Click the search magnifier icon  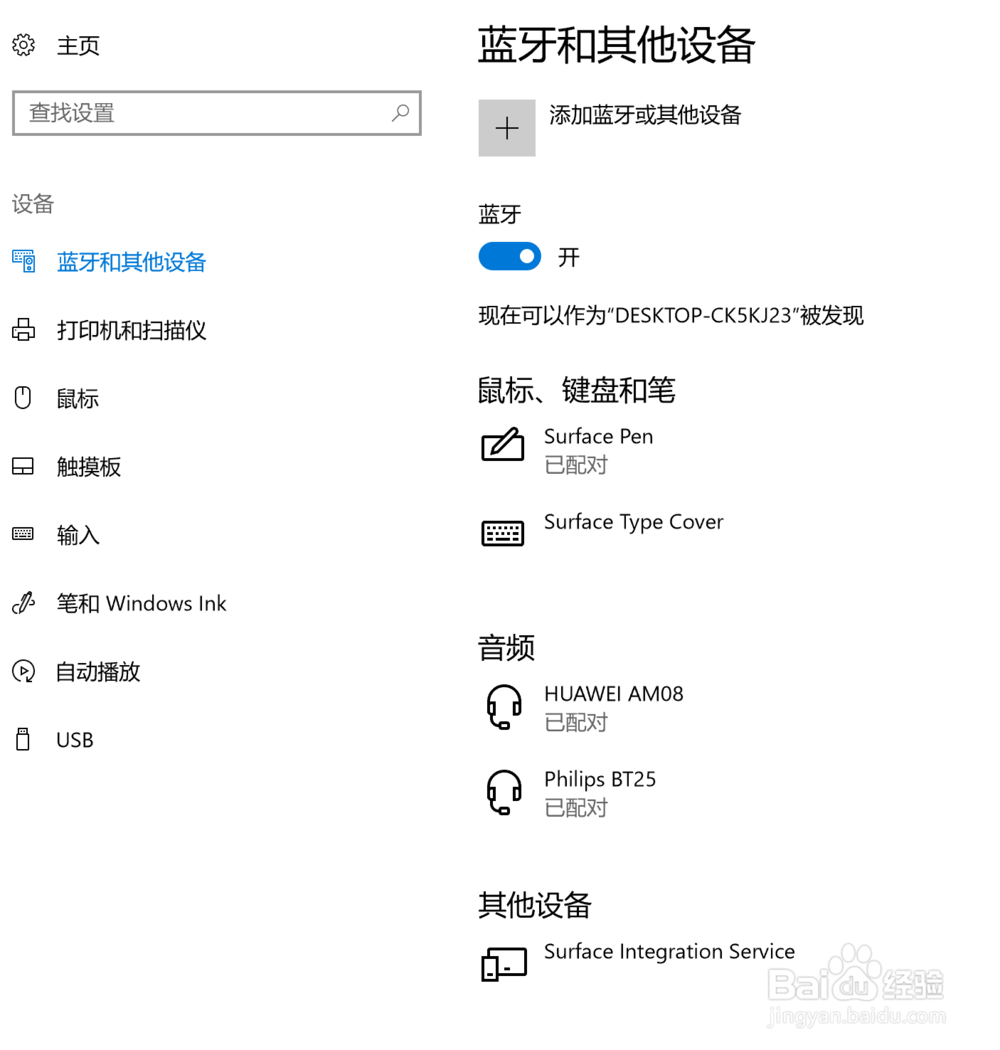point(401,112)
